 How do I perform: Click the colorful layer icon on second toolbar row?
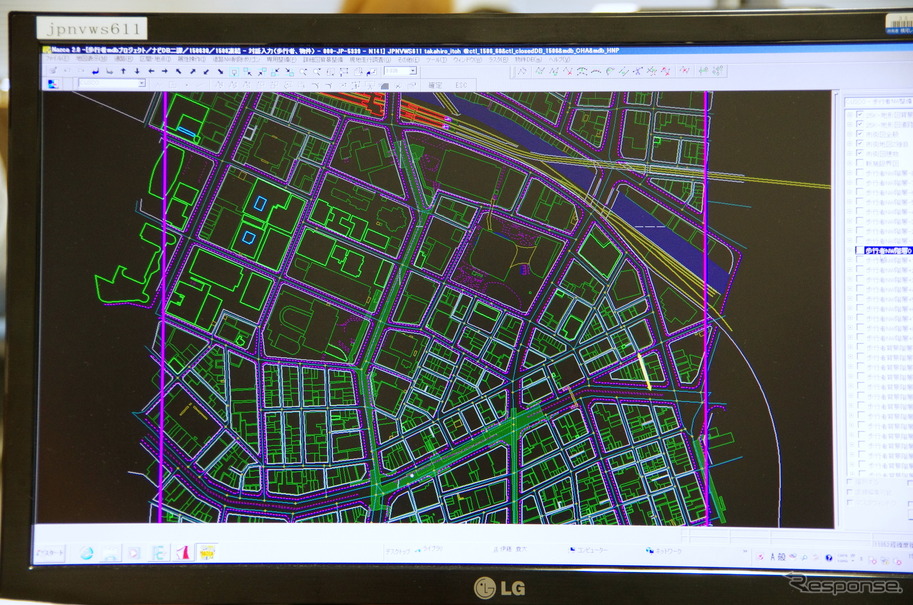click(x=53, y=84)
